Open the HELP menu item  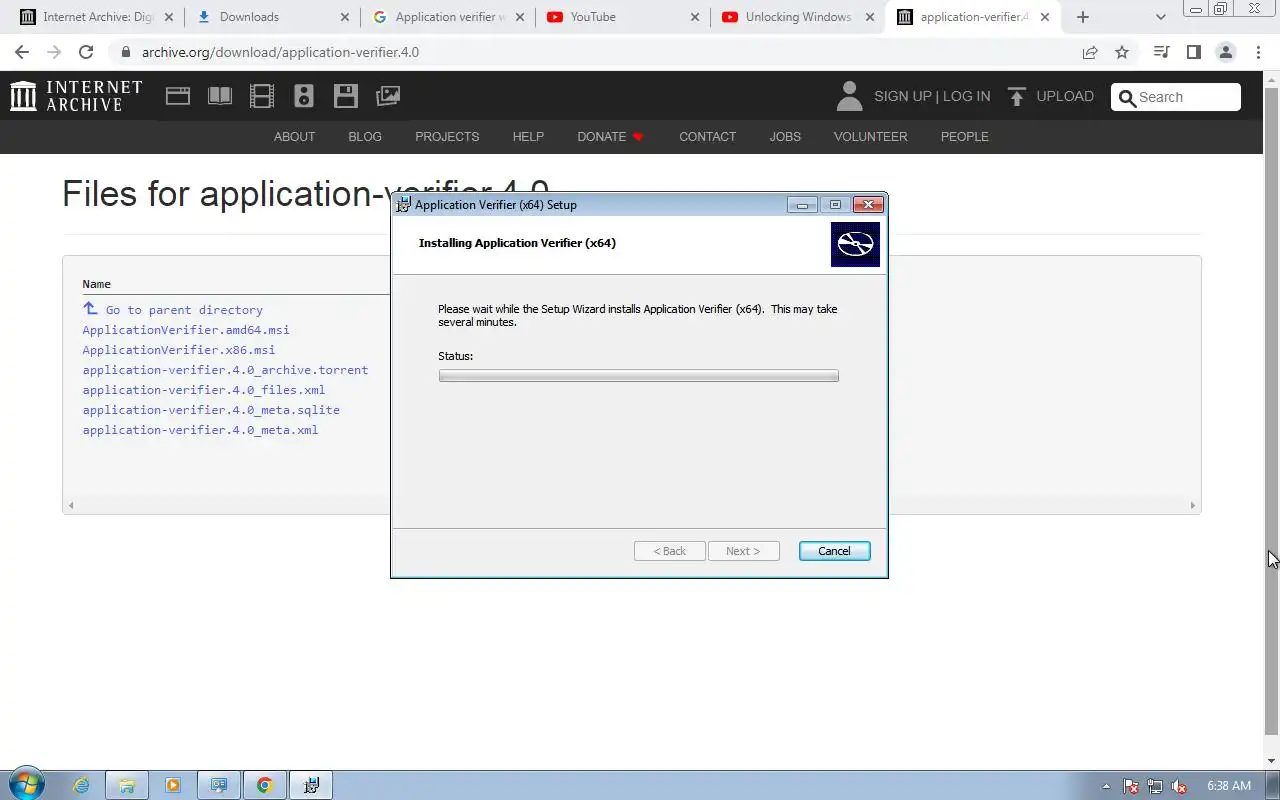tap(528, 136)
